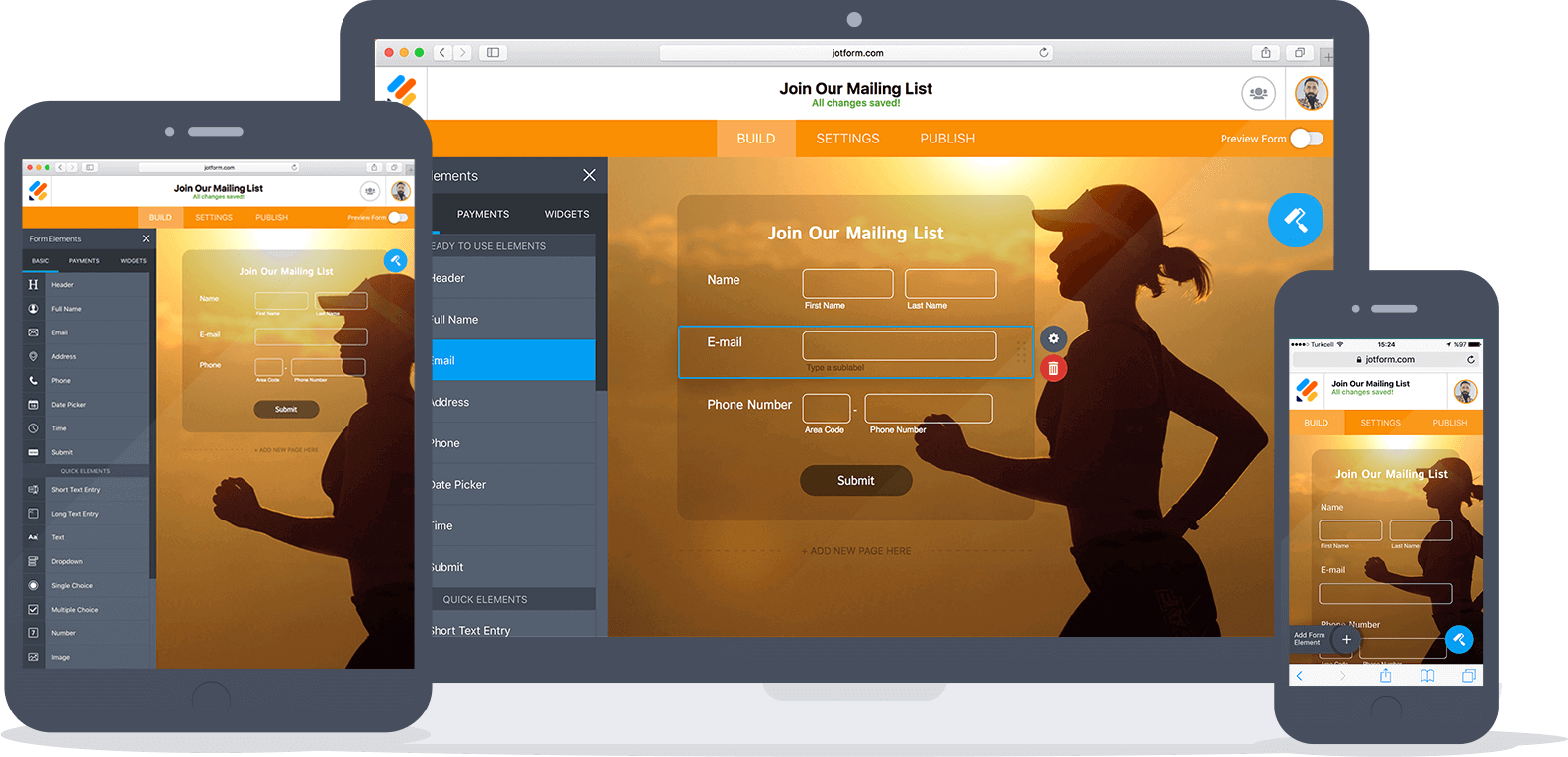
Task: Toggle Preview Form switch on the laptop
Action: coord(1306,139)
